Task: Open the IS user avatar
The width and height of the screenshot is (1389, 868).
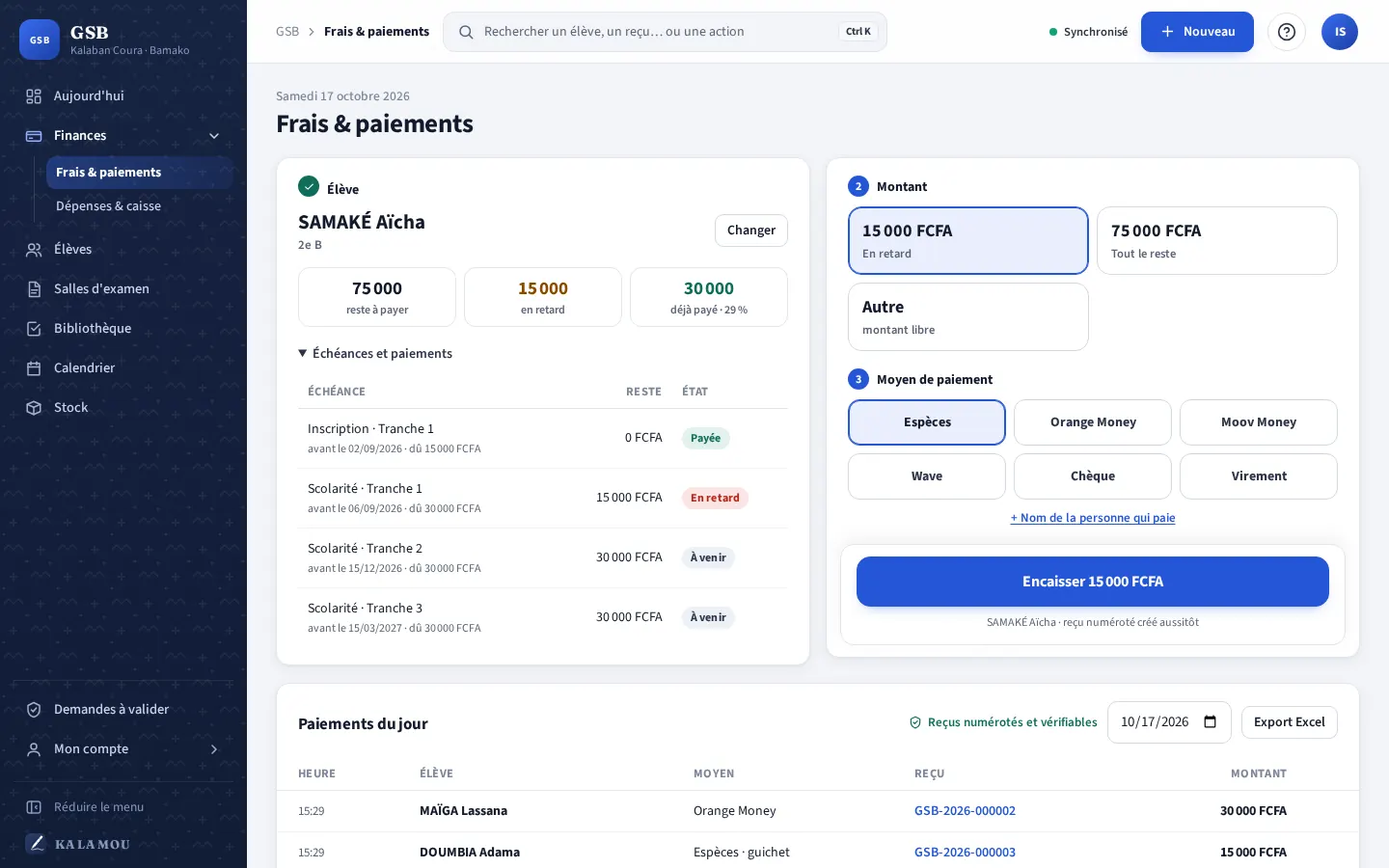Action: [x=1340, y=32]
